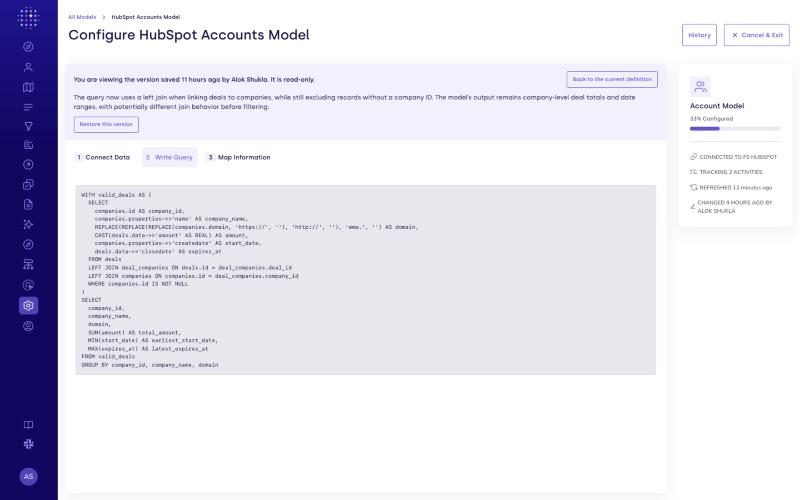The image size is (800, 500).
Task: Click Refreshed 12 minutes ago text
Action: (735, 187)
